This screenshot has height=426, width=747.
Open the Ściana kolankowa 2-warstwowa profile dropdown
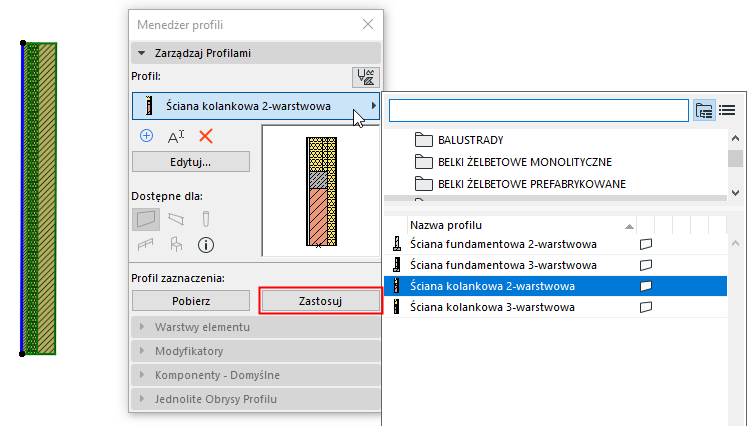click(x=255, y=105)
